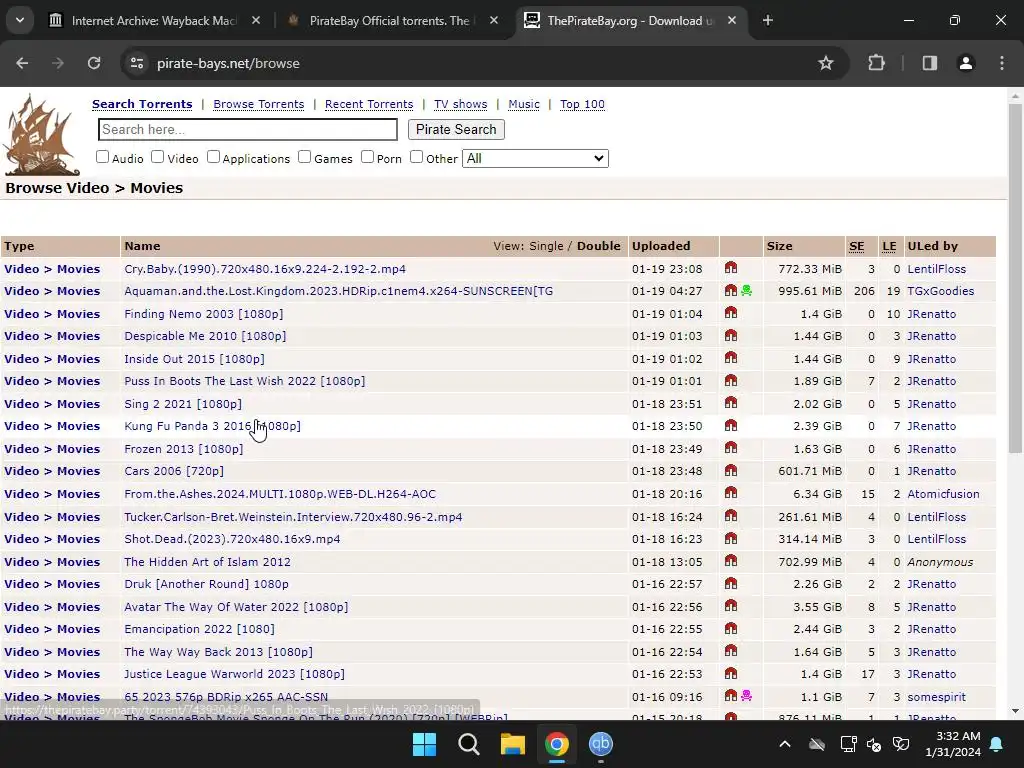
Task: Click the Search Torrents link
Action: click(x=142, y=104)
